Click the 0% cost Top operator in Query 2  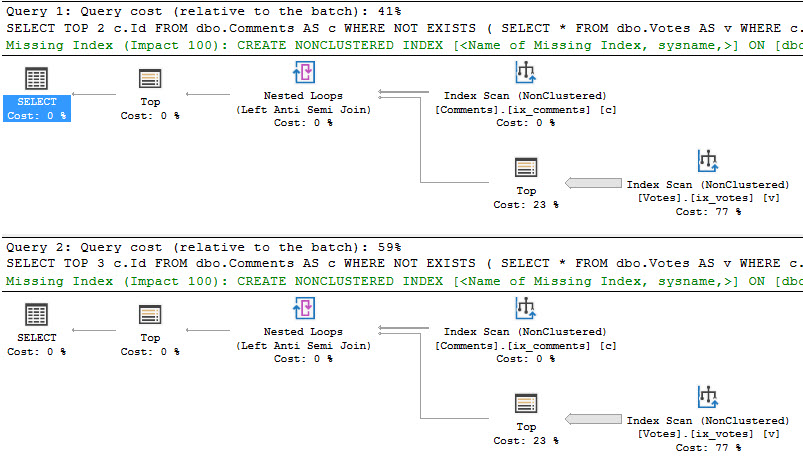150,316
